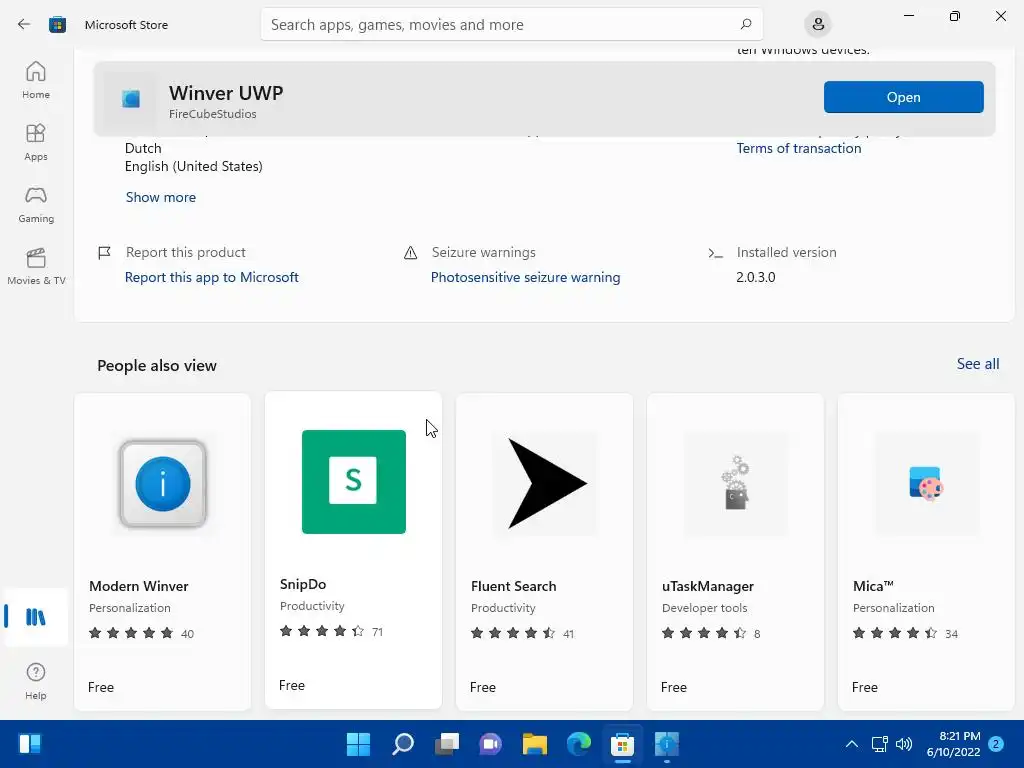Open the Apps section in sidebar
The image size is (1024, 768).
[36, 142]
